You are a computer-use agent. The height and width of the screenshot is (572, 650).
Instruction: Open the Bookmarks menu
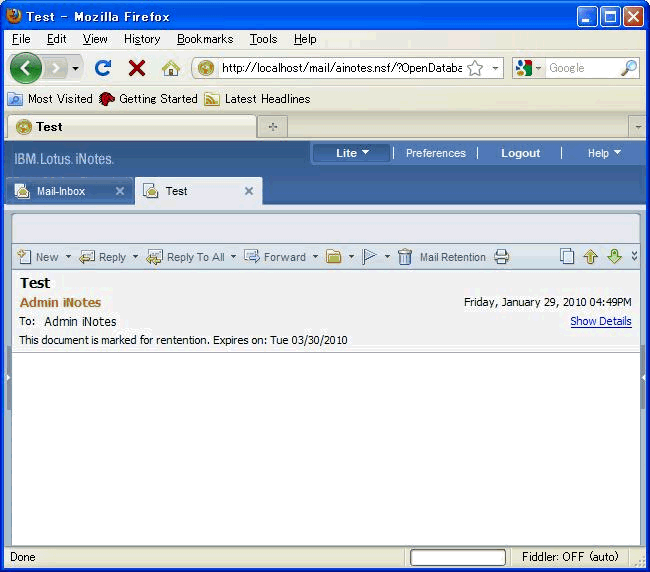coord(205,39)
